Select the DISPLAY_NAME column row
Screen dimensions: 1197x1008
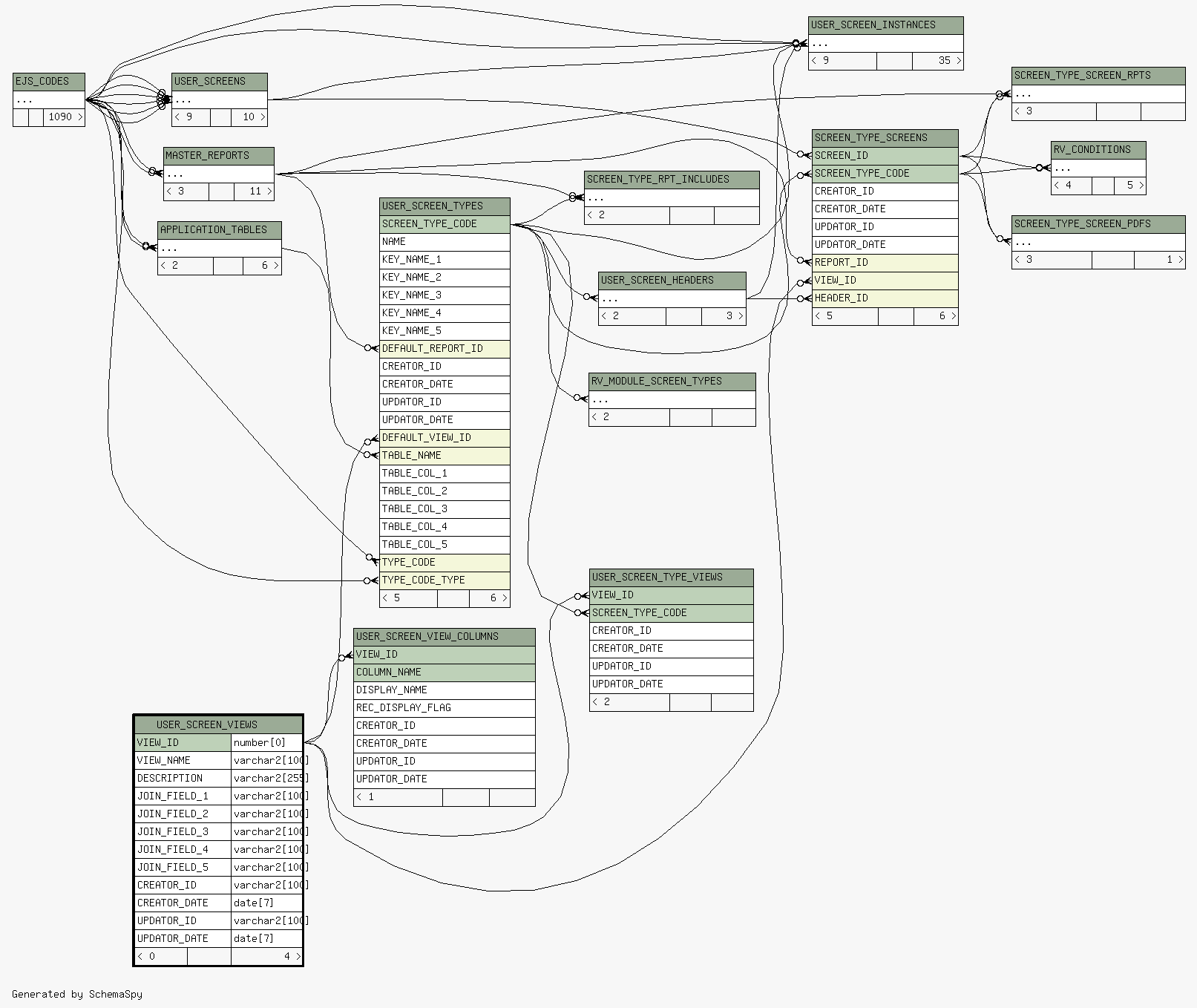[x=445, y=690]
